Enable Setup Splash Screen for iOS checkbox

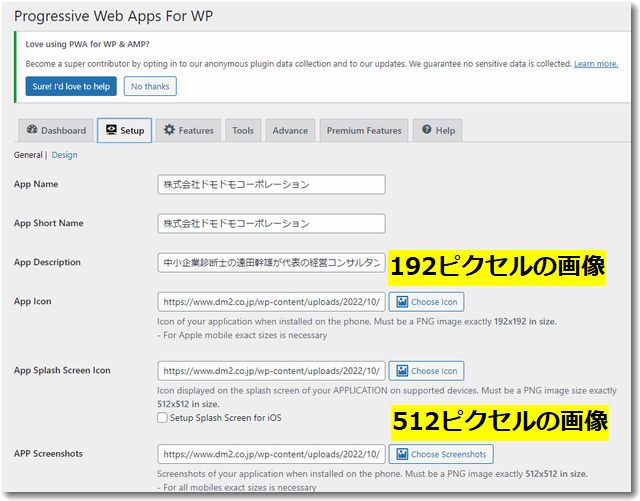[x=162, y=418]
